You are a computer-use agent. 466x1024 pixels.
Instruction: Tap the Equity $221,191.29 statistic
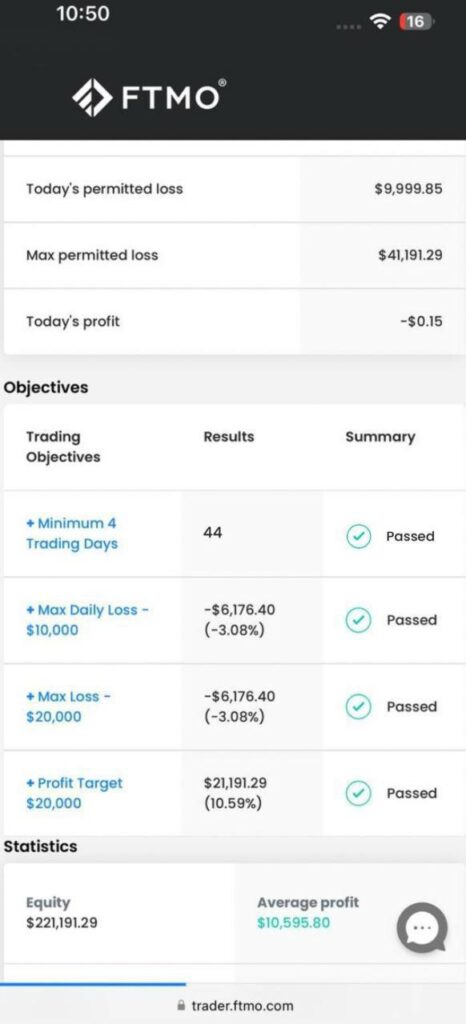[x=62, y=913]
